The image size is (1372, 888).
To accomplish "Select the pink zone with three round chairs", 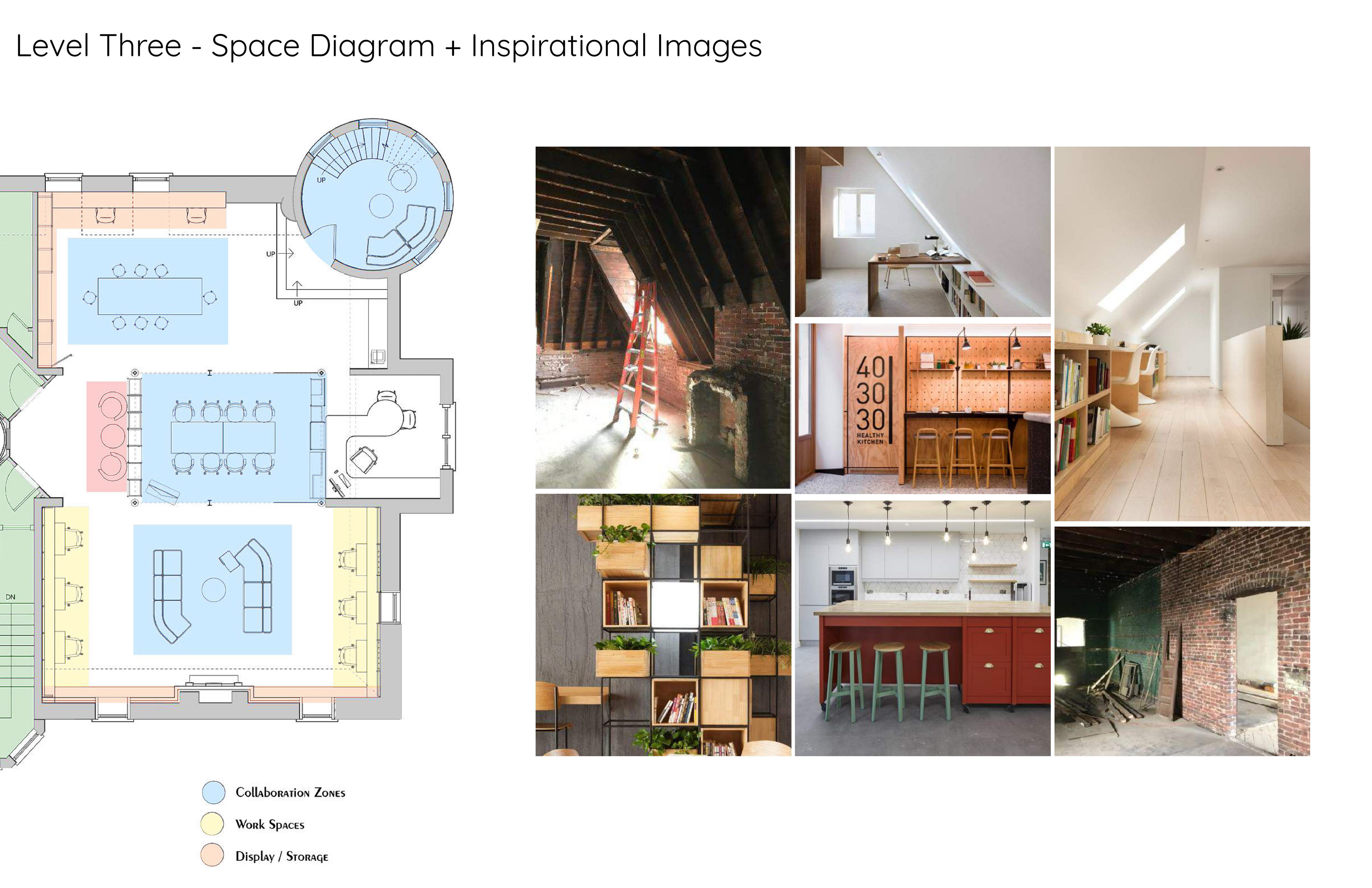I will tap(106, 437).
